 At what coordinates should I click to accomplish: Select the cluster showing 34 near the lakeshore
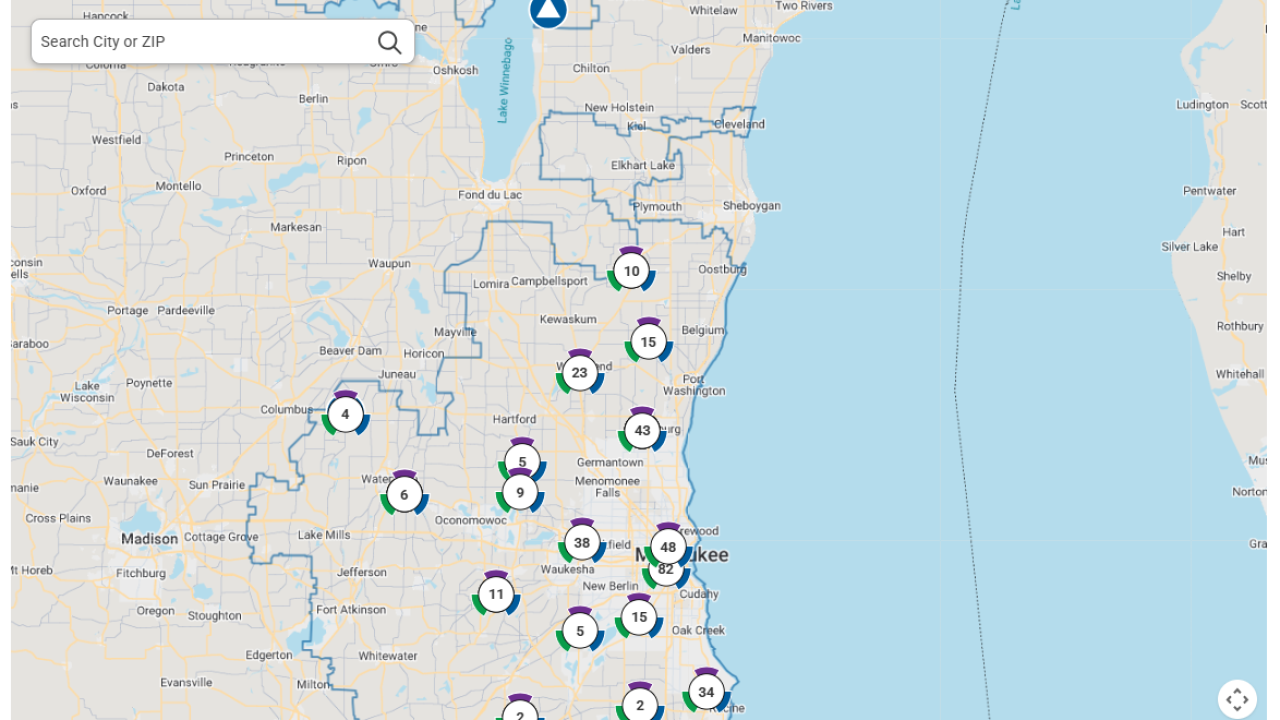708,690
